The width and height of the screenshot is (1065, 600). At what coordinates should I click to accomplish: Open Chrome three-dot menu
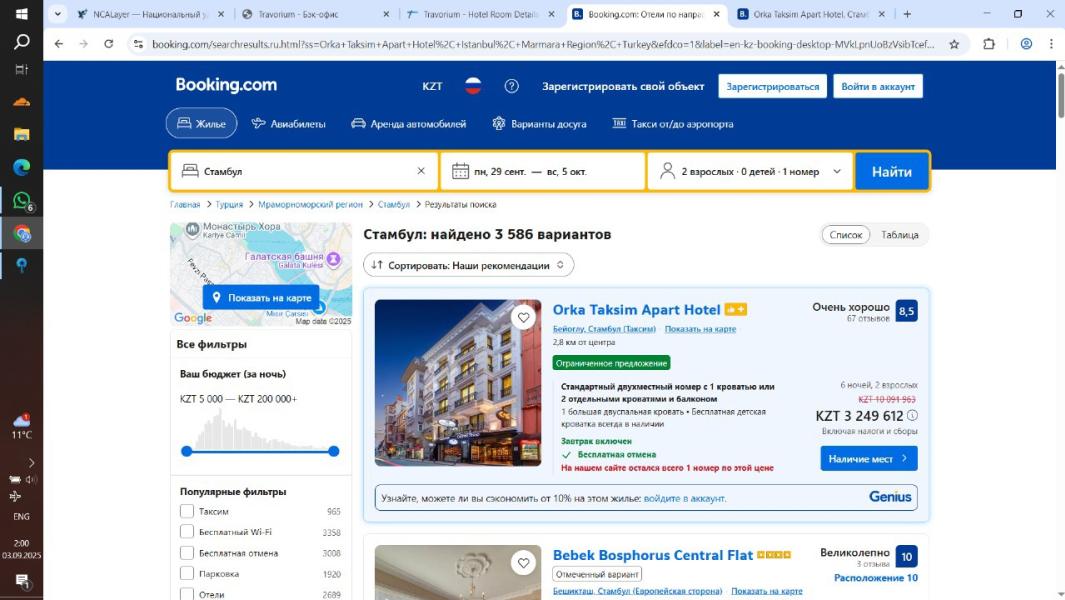coord(1051,44)
